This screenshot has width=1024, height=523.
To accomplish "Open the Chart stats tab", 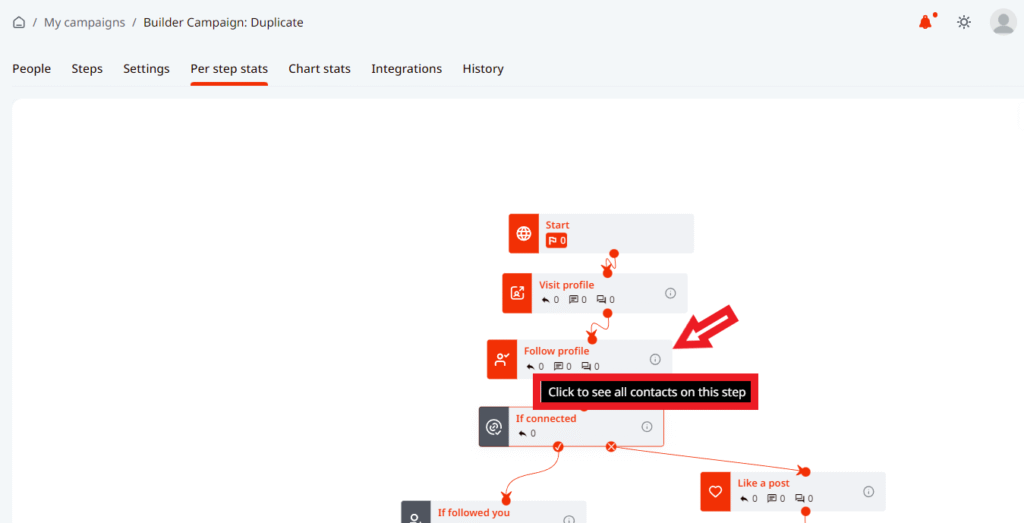I will click(x=319, y=69).
